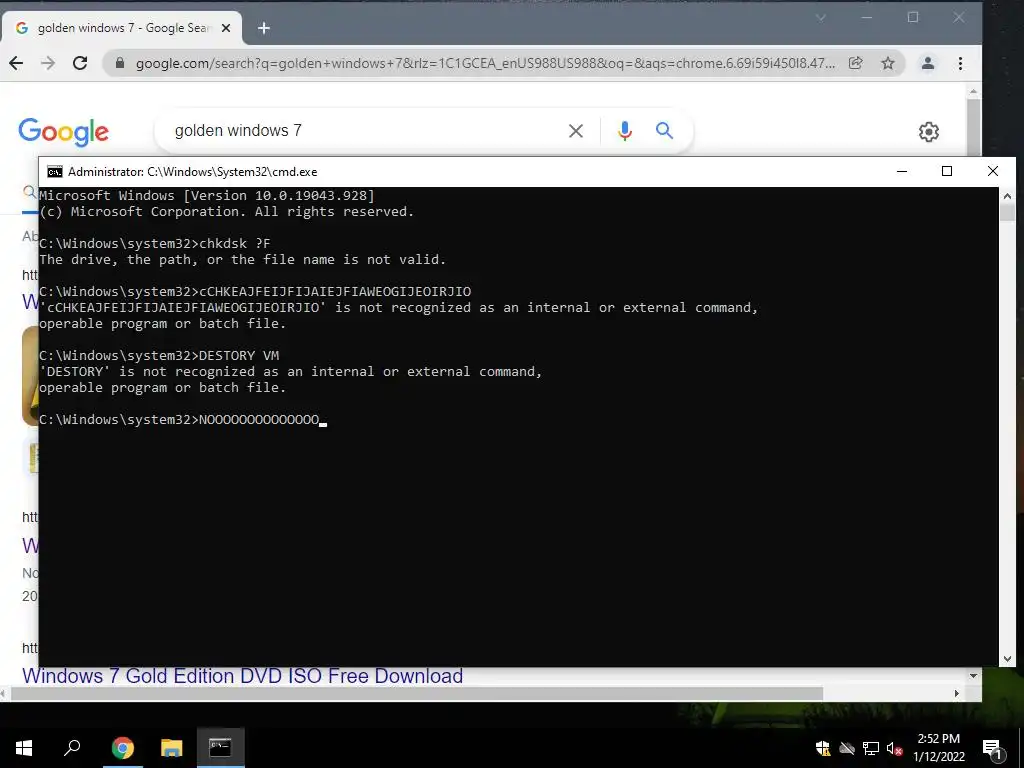Screen dimensions: 1024x768
Task: Maximize the Chrome window
Action: click(913, 18)
